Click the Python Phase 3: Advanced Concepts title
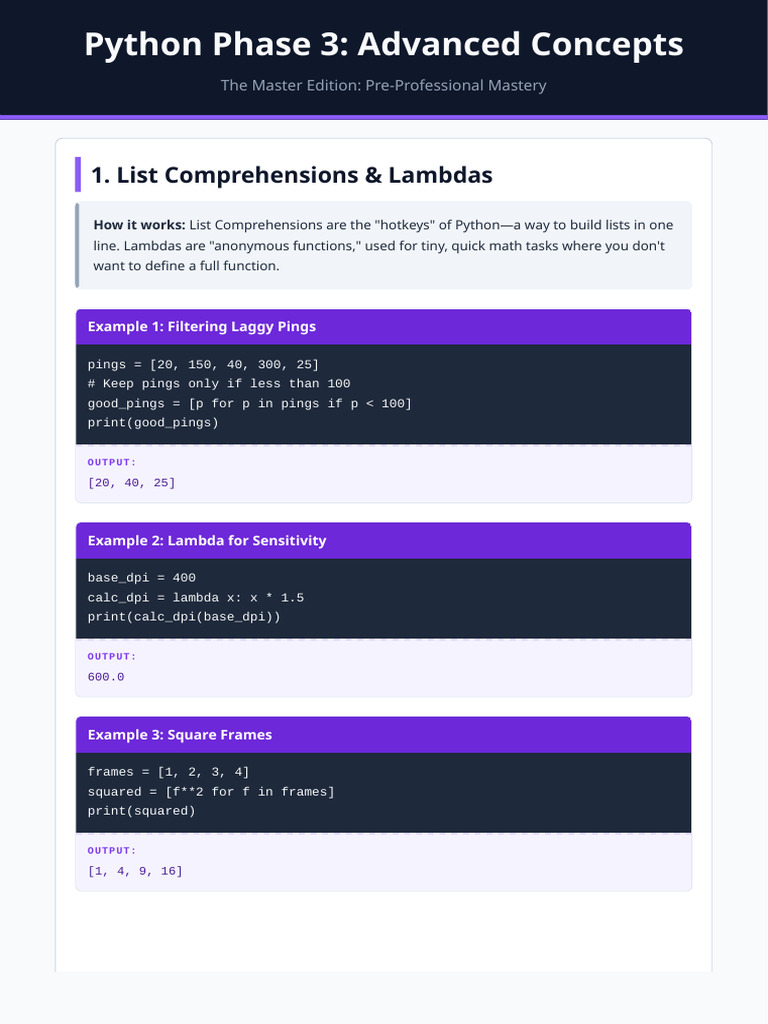768x1024 pixels. [384, 44]
